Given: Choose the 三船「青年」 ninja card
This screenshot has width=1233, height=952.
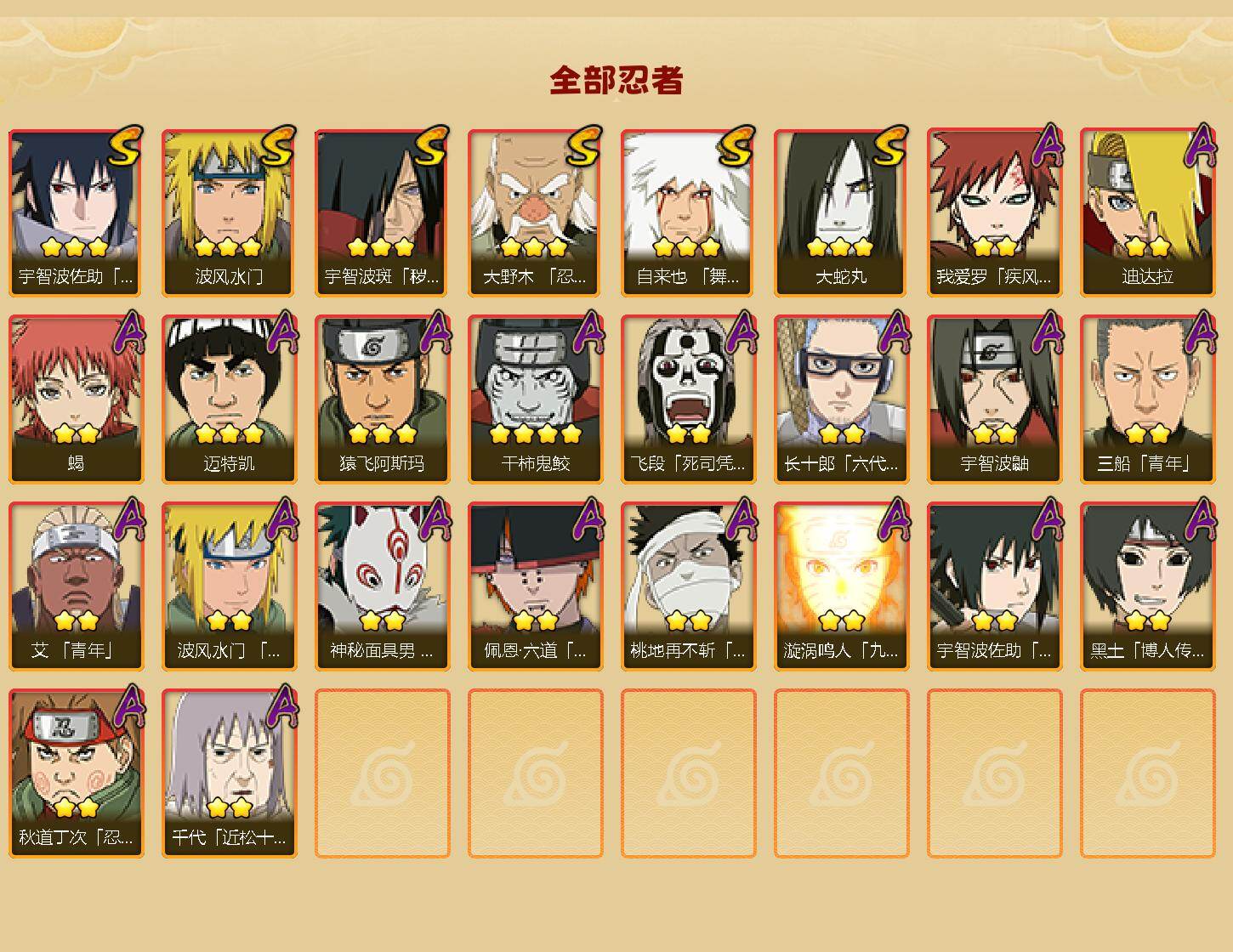Looking at the screenshot, I should (1147, 399).
